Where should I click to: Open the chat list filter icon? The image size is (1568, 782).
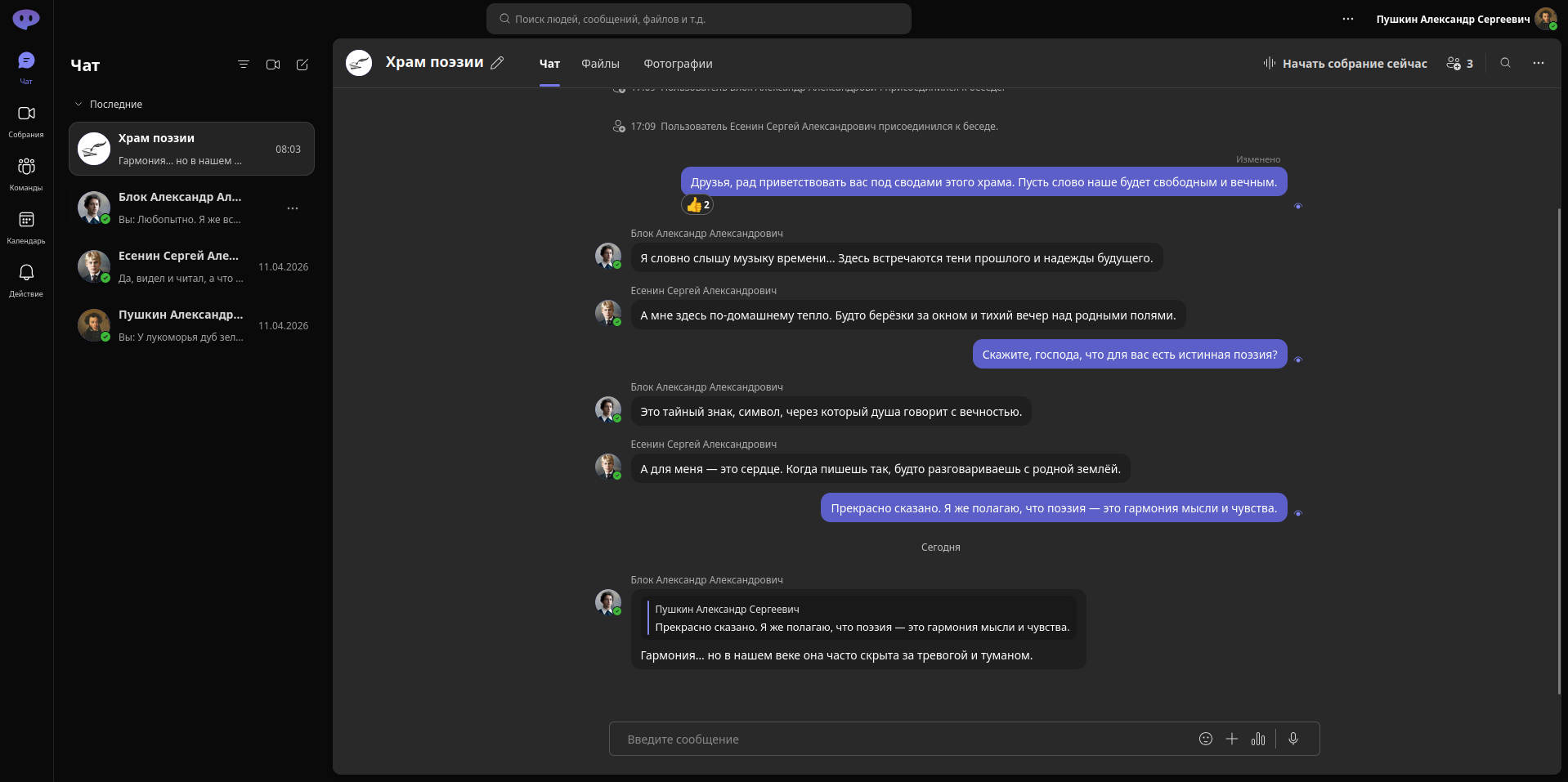243,65
